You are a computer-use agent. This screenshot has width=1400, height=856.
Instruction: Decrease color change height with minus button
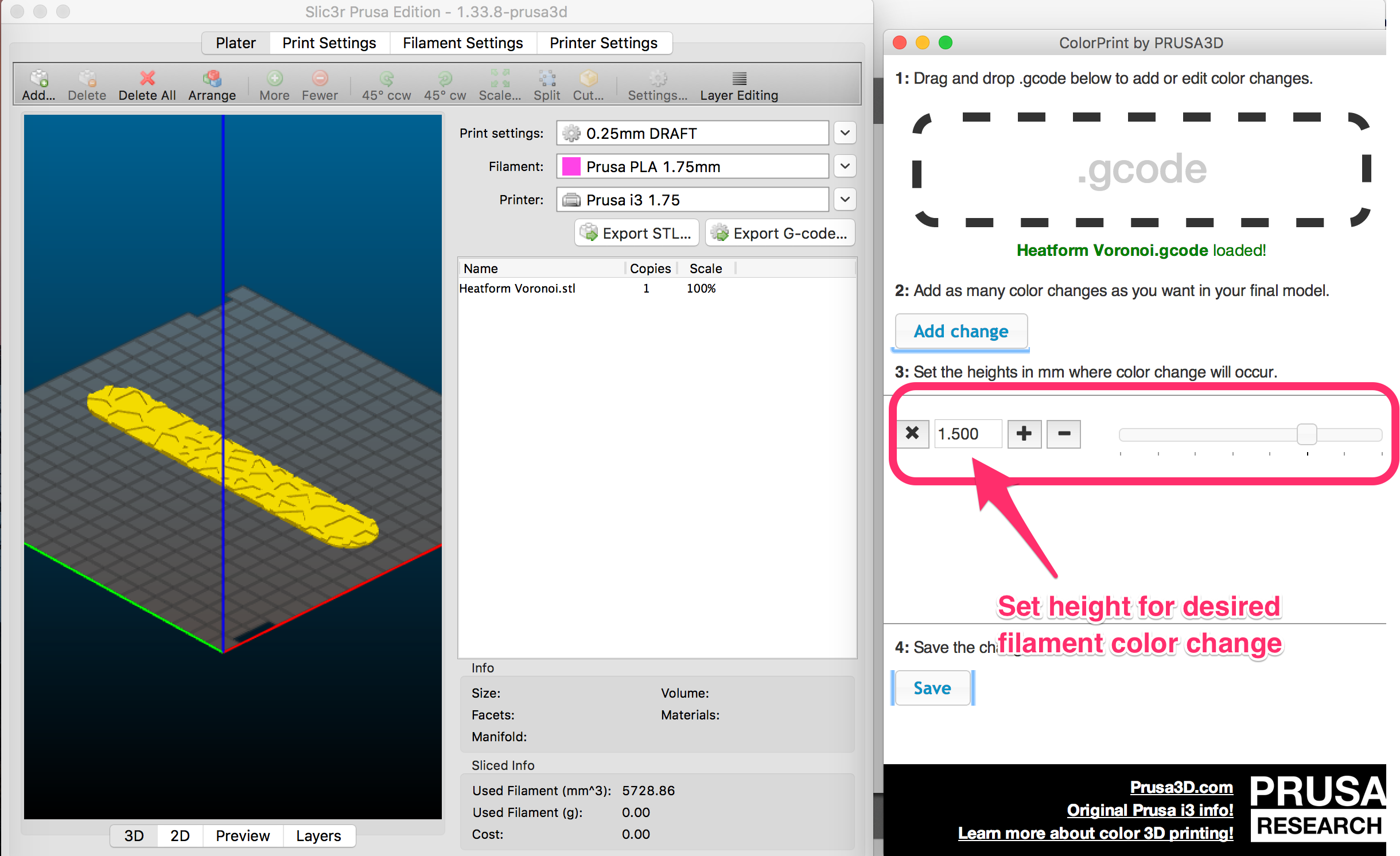click(1064, 434)
